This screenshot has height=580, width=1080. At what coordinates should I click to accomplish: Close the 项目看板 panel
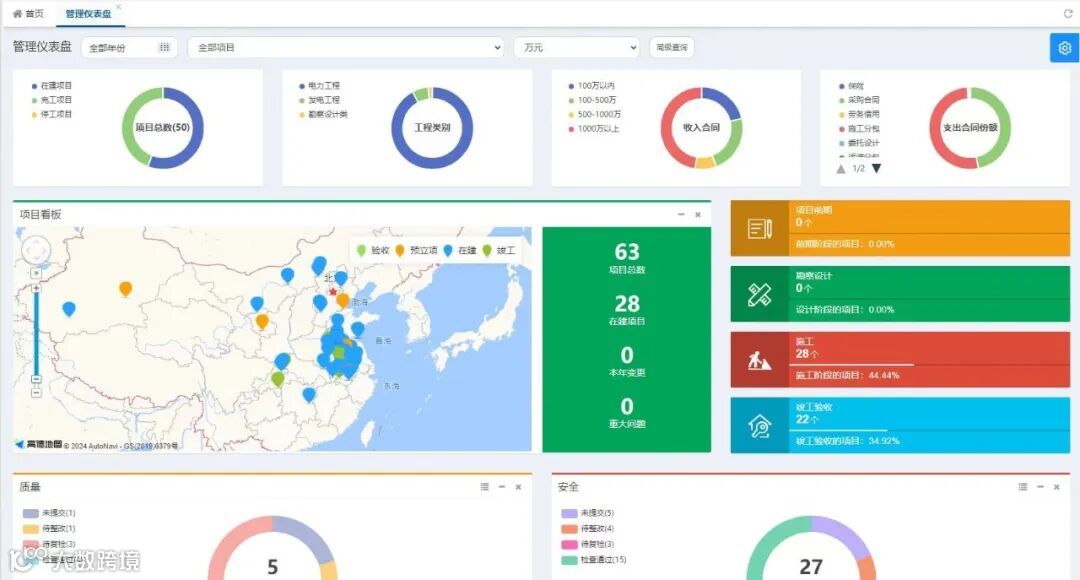[x=698, y=214]
